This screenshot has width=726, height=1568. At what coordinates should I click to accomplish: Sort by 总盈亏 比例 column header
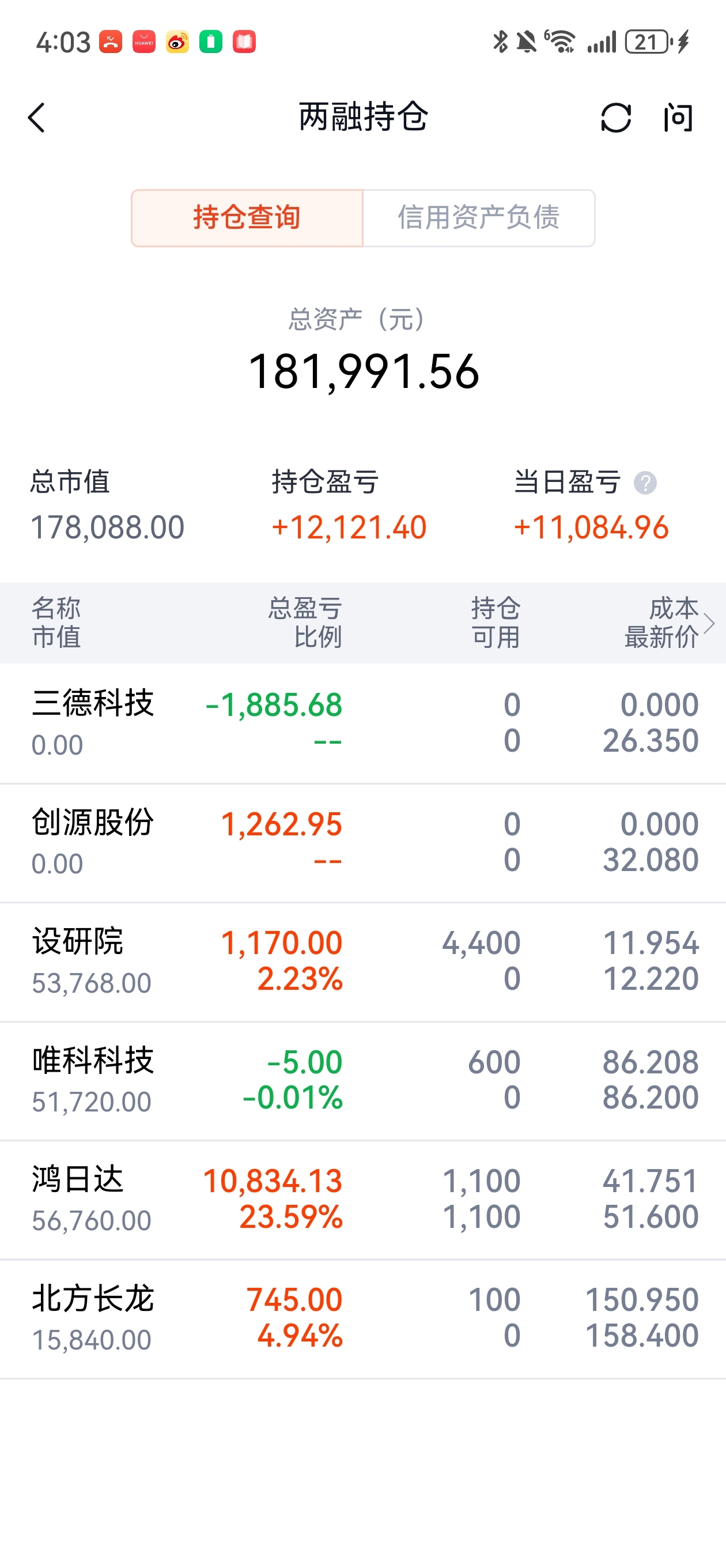[x=305, y=623]
